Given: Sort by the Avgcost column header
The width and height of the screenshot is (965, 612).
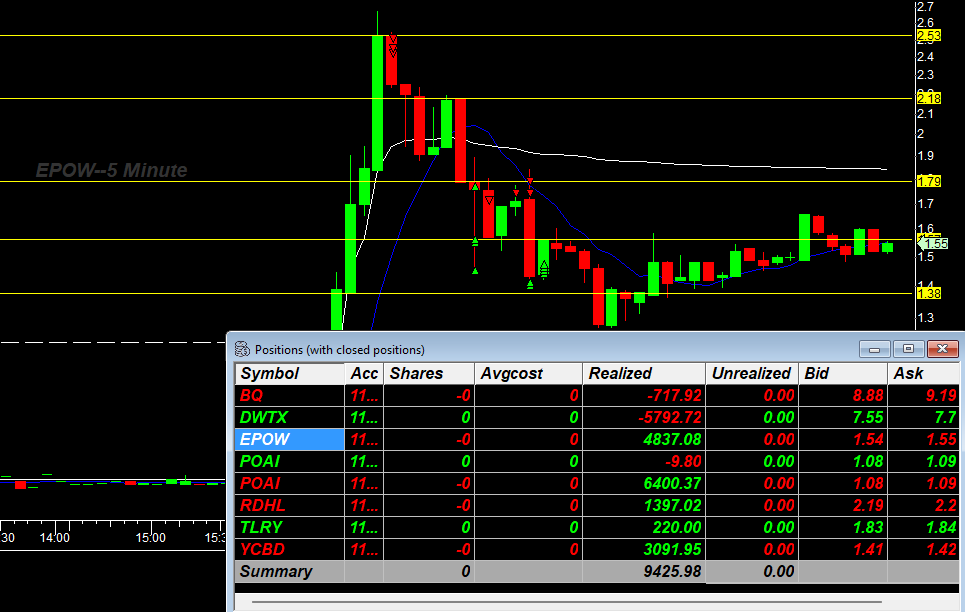Looking at the screenshot, I should click(x=529, y=374).
